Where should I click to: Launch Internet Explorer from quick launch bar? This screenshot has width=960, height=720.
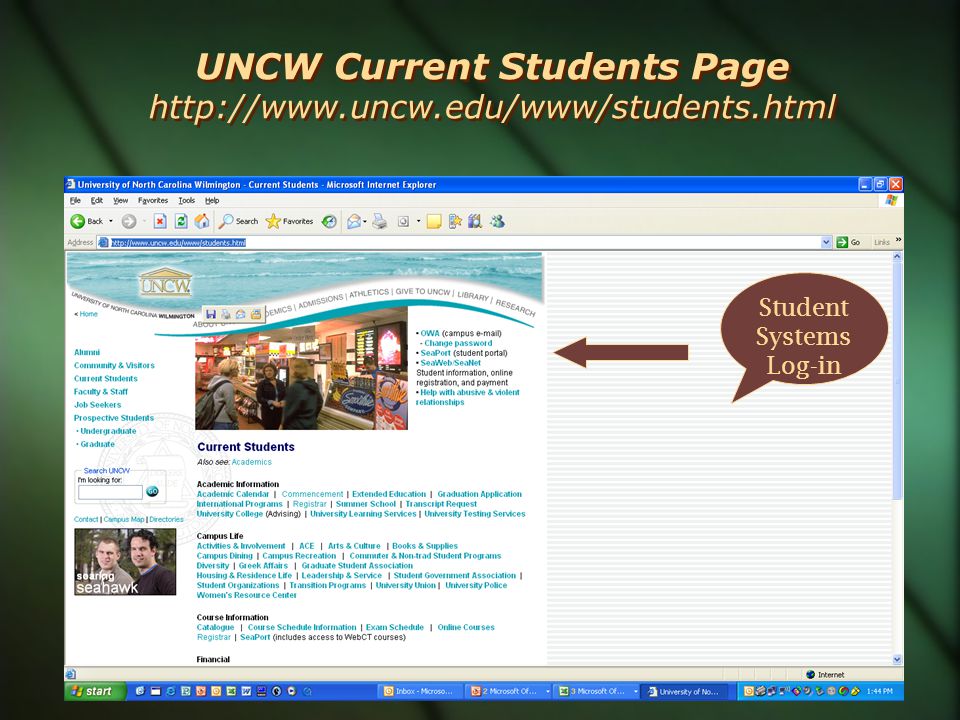tap(170, 691)
